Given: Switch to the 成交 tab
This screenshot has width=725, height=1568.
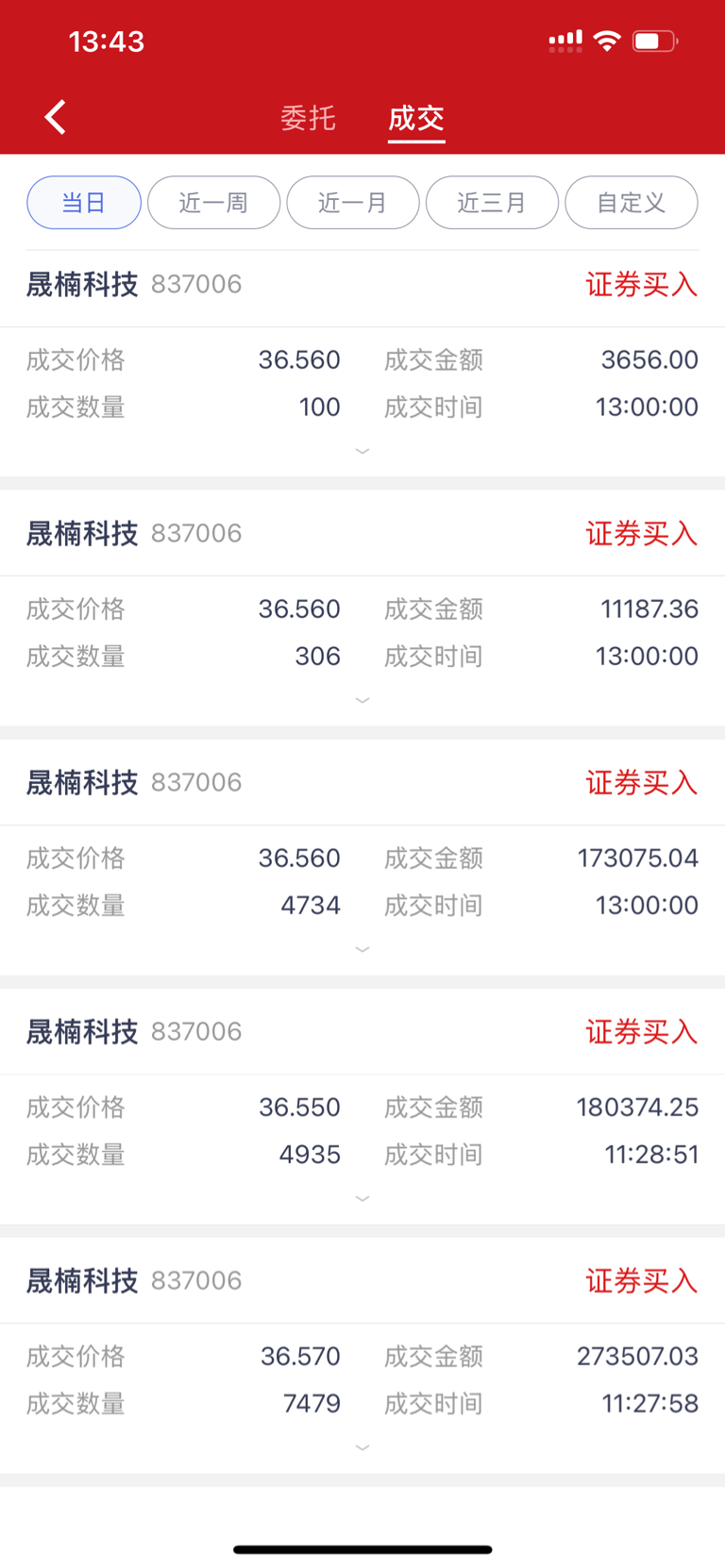Looking at the screenshot, I should [416, 118].
